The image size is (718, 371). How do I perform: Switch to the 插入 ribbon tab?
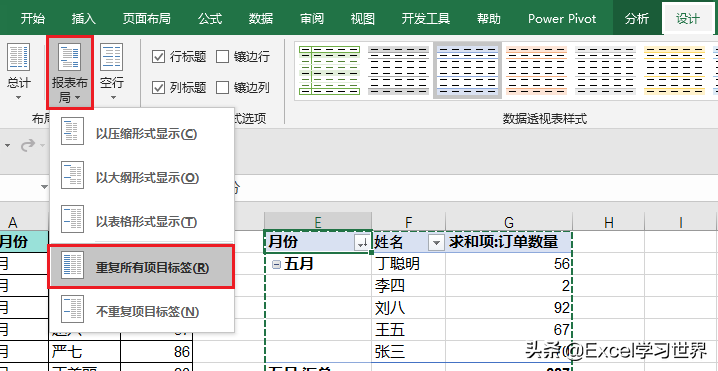click(x=83, y=18)
